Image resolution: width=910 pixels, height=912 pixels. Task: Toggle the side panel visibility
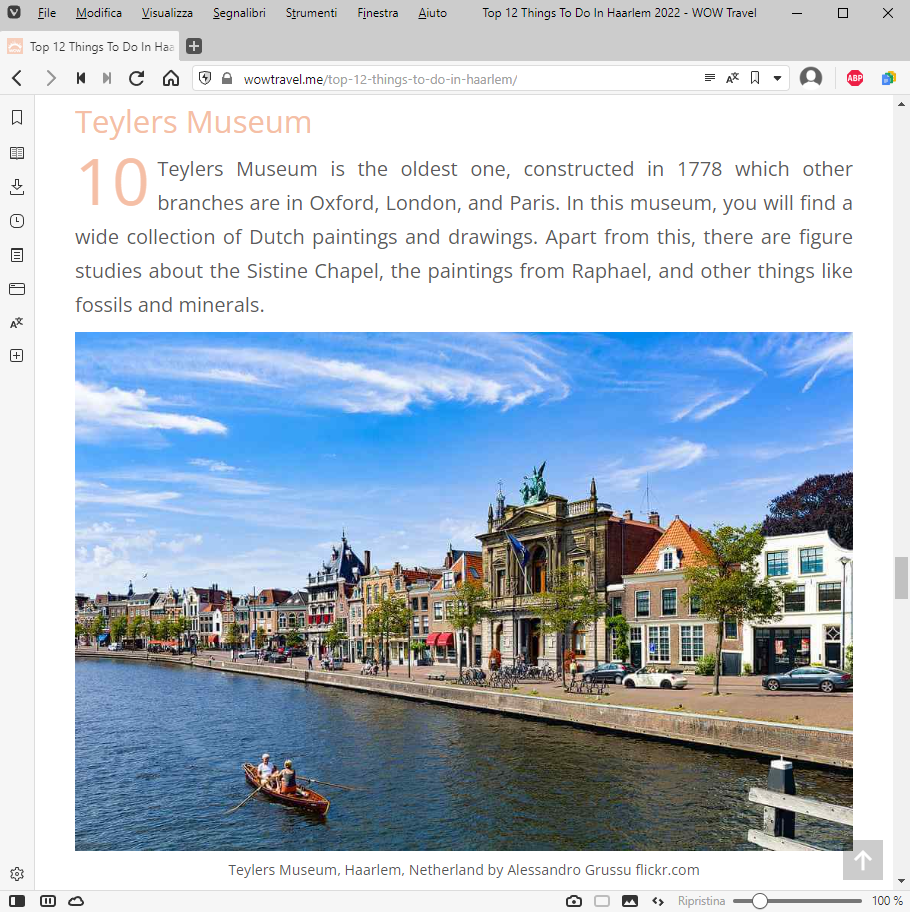click(17, 901)
